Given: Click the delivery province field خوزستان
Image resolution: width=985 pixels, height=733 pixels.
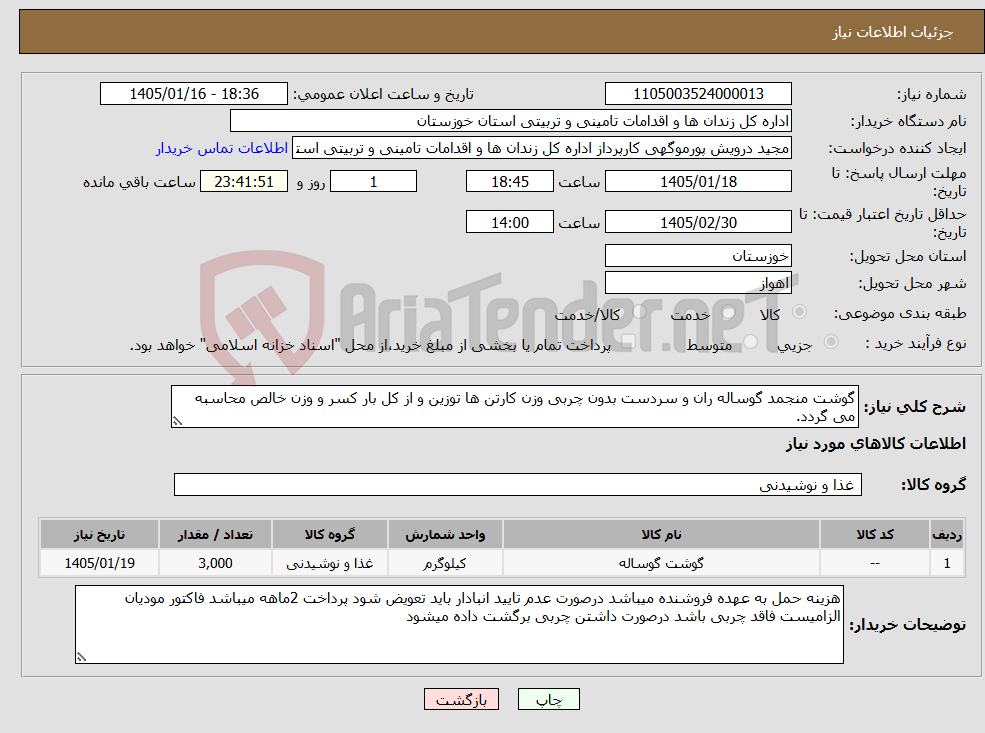Looking at the screenshot, I should tap(698, 256).
